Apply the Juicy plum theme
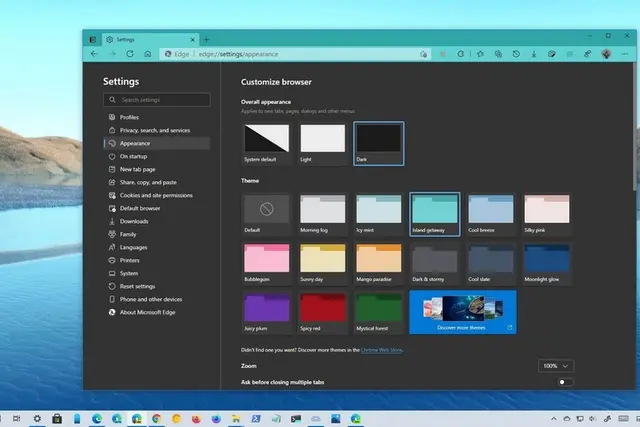This screenshot has height=427, width=640. tap(267, 312)
